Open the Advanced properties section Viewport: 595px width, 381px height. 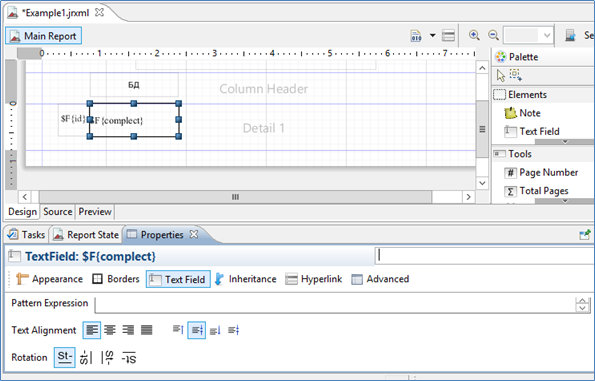pos(380,279)
